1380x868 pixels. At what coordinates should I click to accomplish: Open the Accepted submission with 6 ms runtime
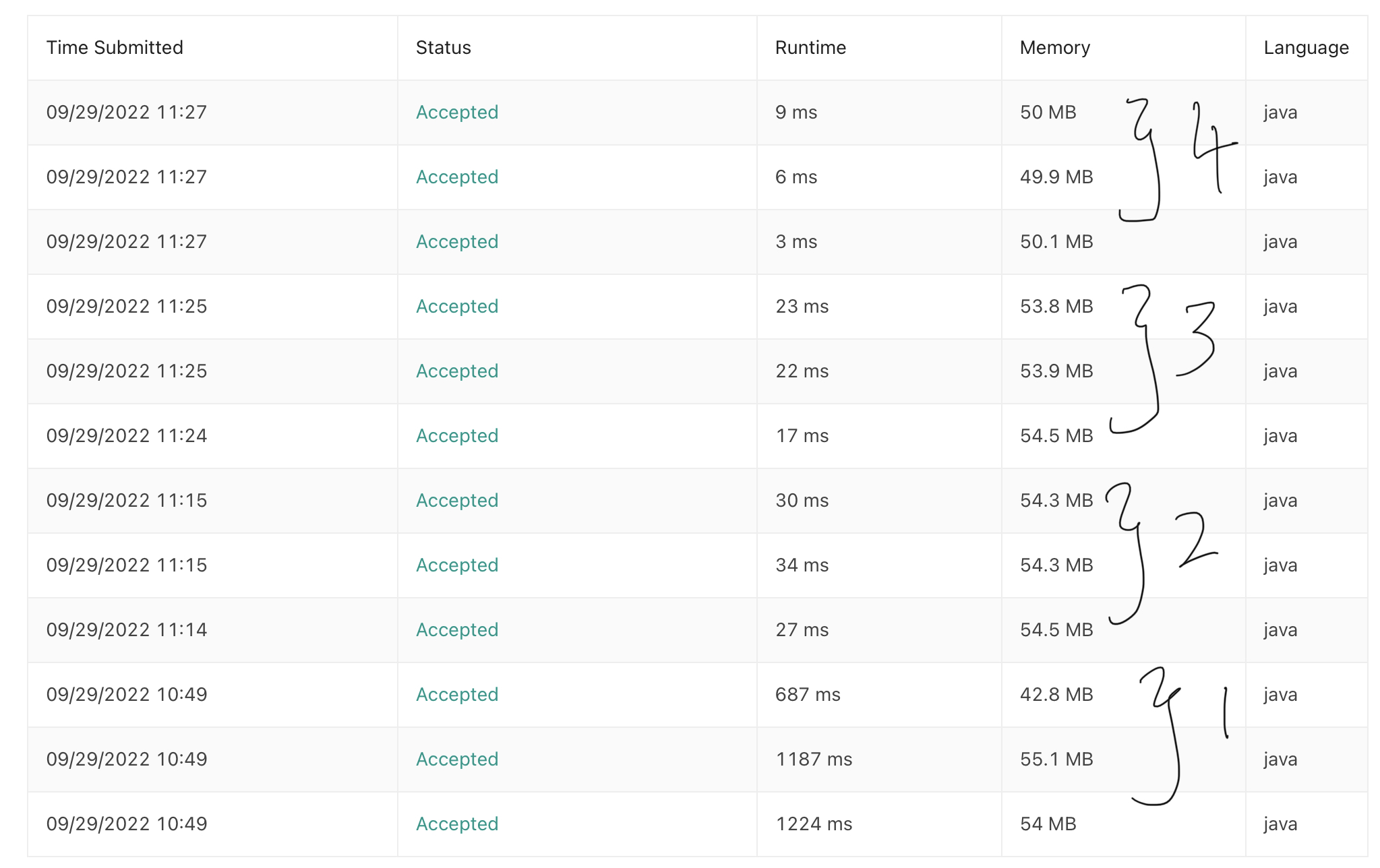point(457,177)
